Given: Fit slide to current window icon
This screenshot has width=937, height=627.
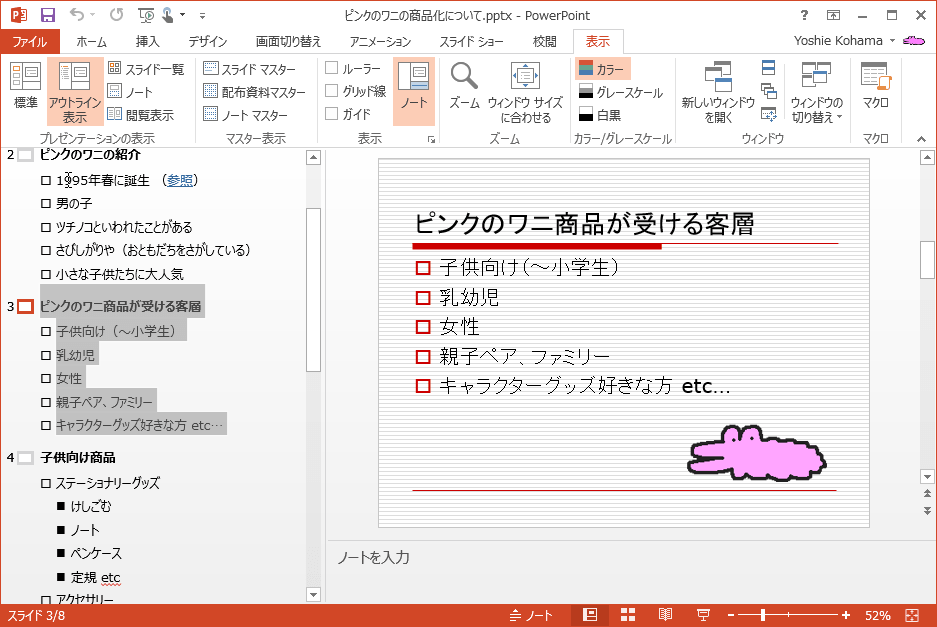Looking at the screenshot, I should point(912,615).
